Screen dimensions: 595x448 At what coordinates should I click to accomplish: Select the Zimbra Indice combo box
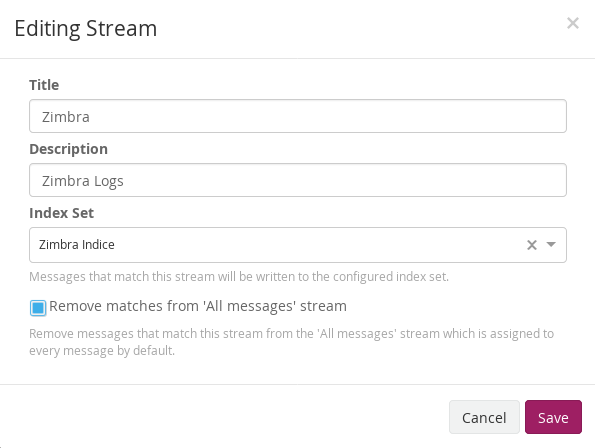[x=298, y=245]
